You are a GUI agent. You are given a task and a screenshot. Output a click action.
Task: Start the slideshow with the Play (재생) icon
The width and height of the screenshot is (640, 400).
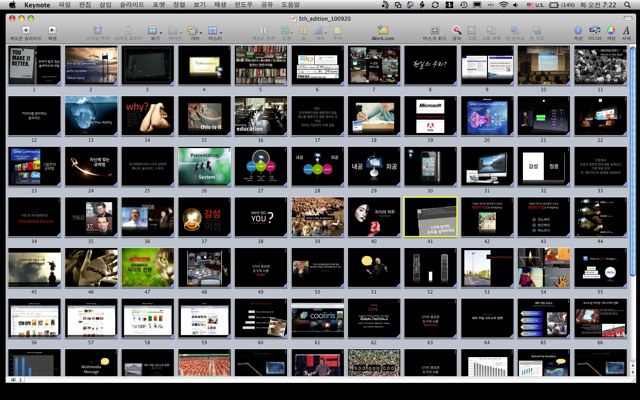click(x=52, y=30)
